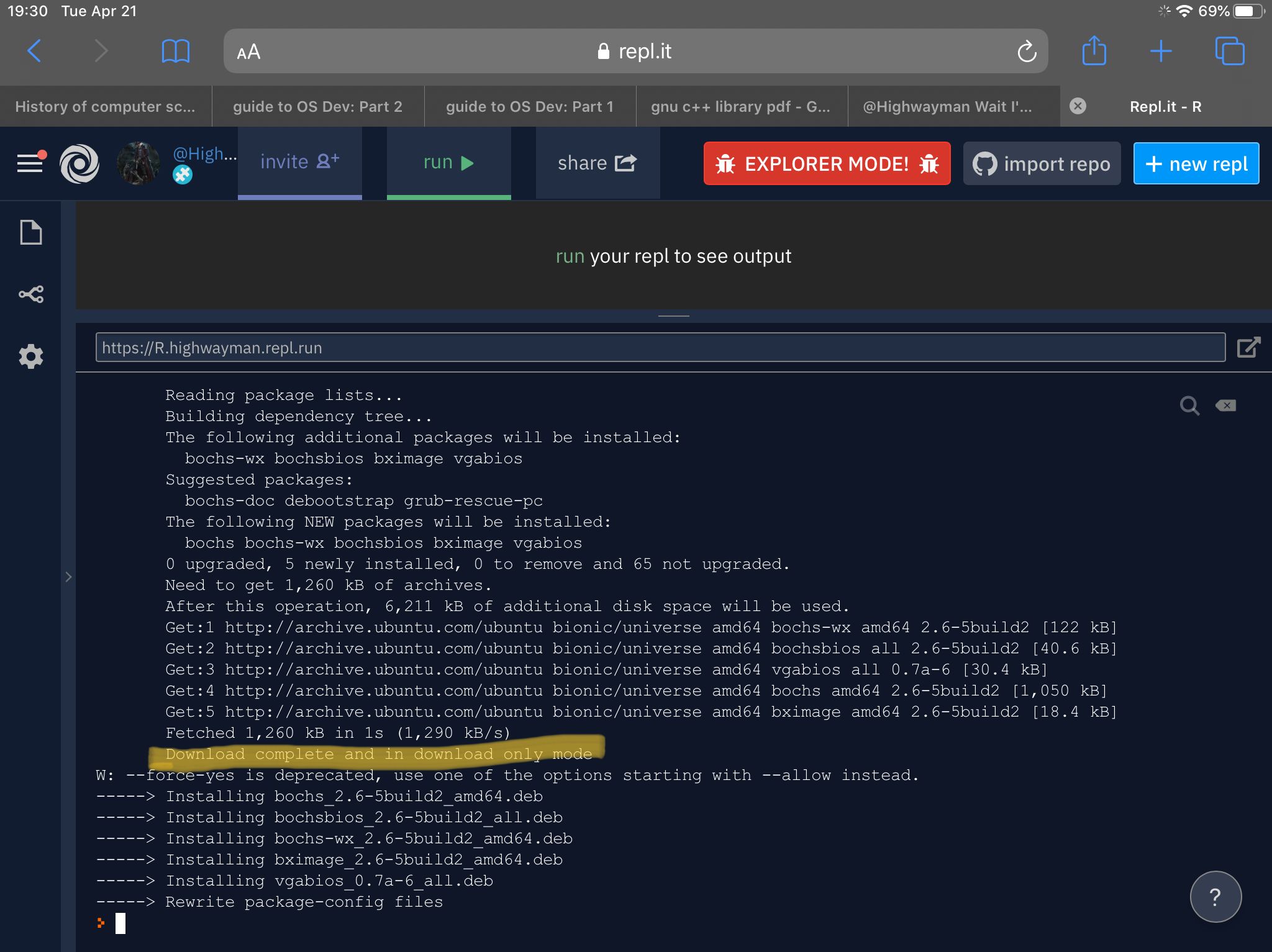Open the AA reader text options
This screenshot has height=952, width=1272.
click(248, 52)
